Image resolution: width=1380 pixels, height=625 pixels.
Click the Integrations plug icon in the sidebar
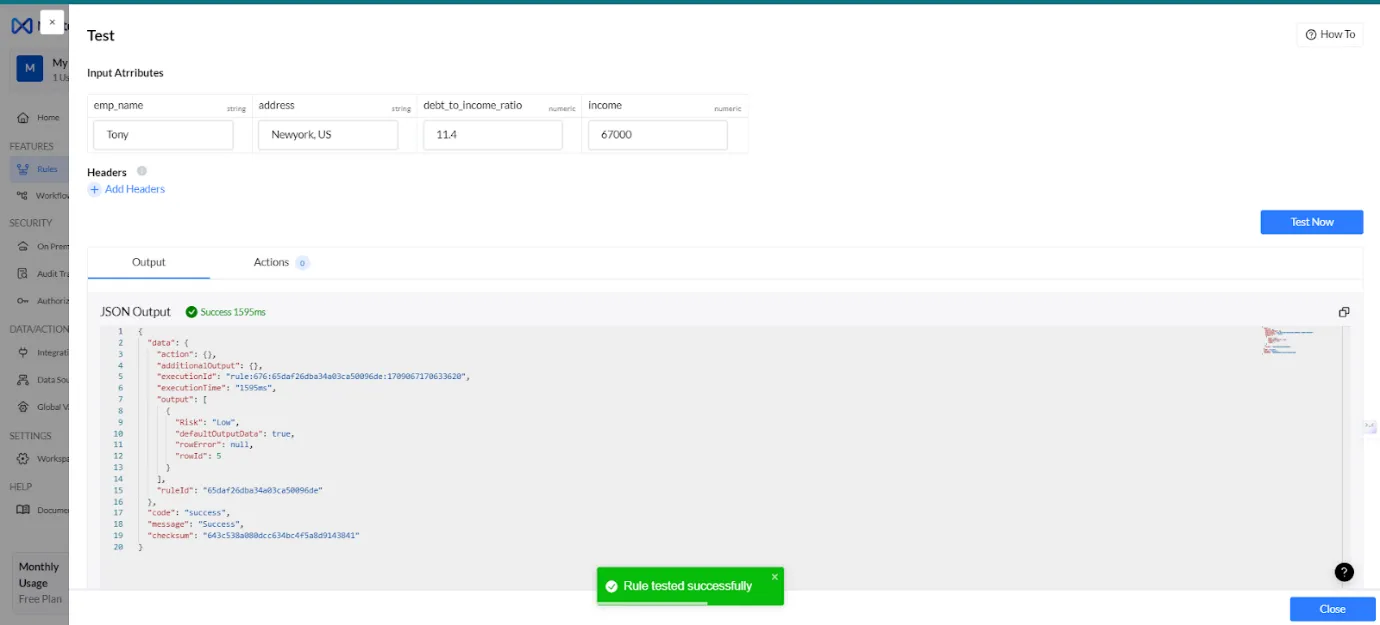(x=23, y=352)
